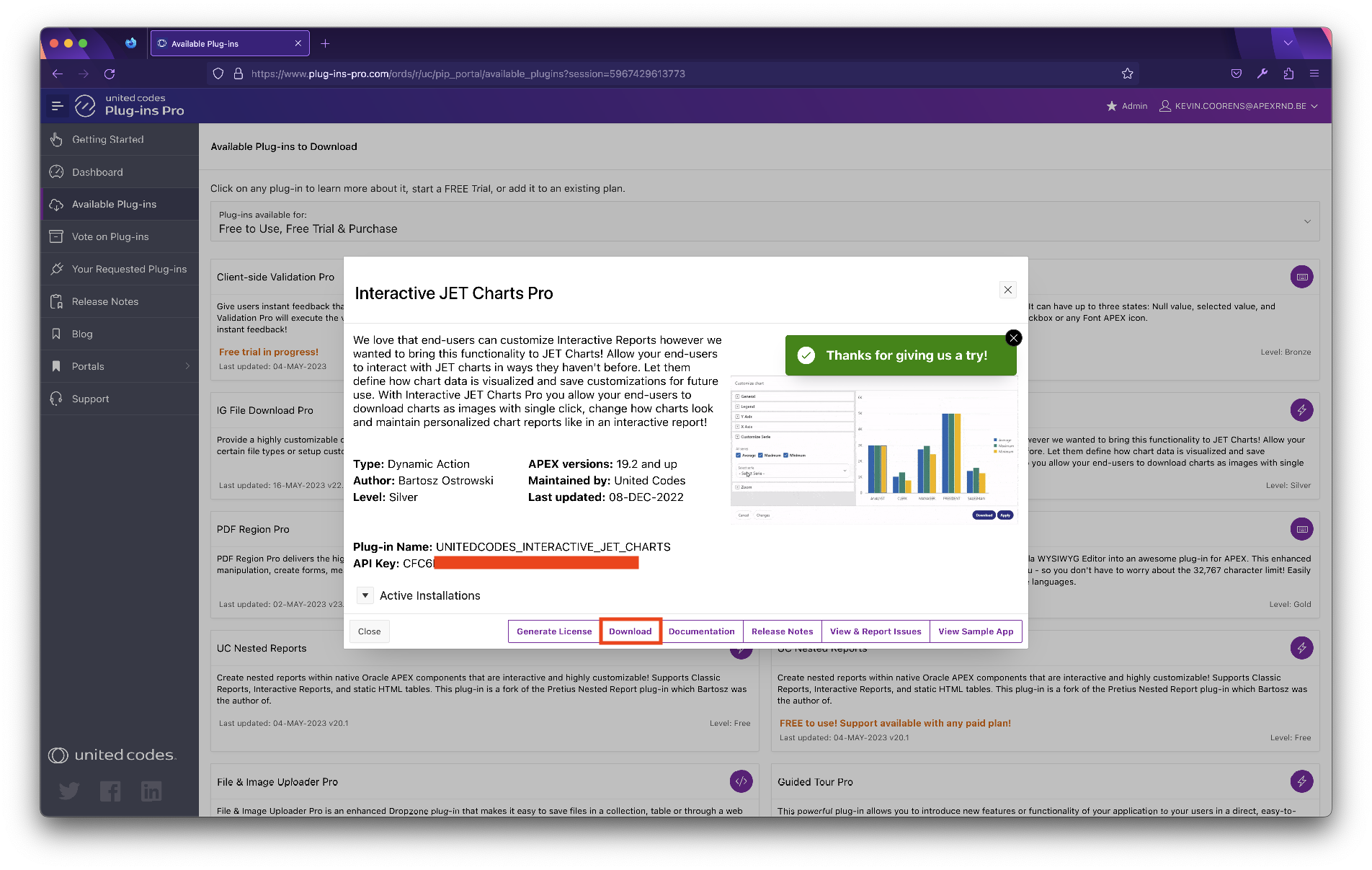Open the Firefox application menu
The height and width of the screenshot is (870, 1372).
click(x=1314, y=74)
